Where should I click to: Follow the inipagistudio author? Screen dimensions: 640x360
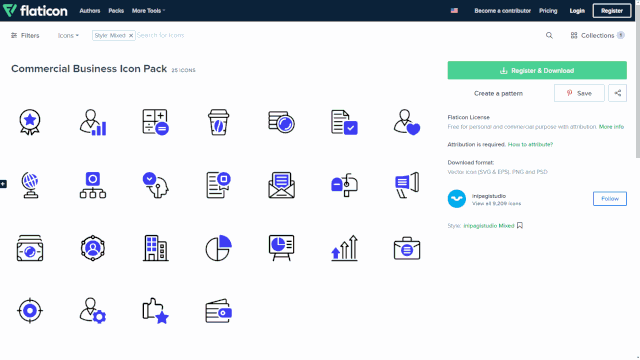[610, 199]
